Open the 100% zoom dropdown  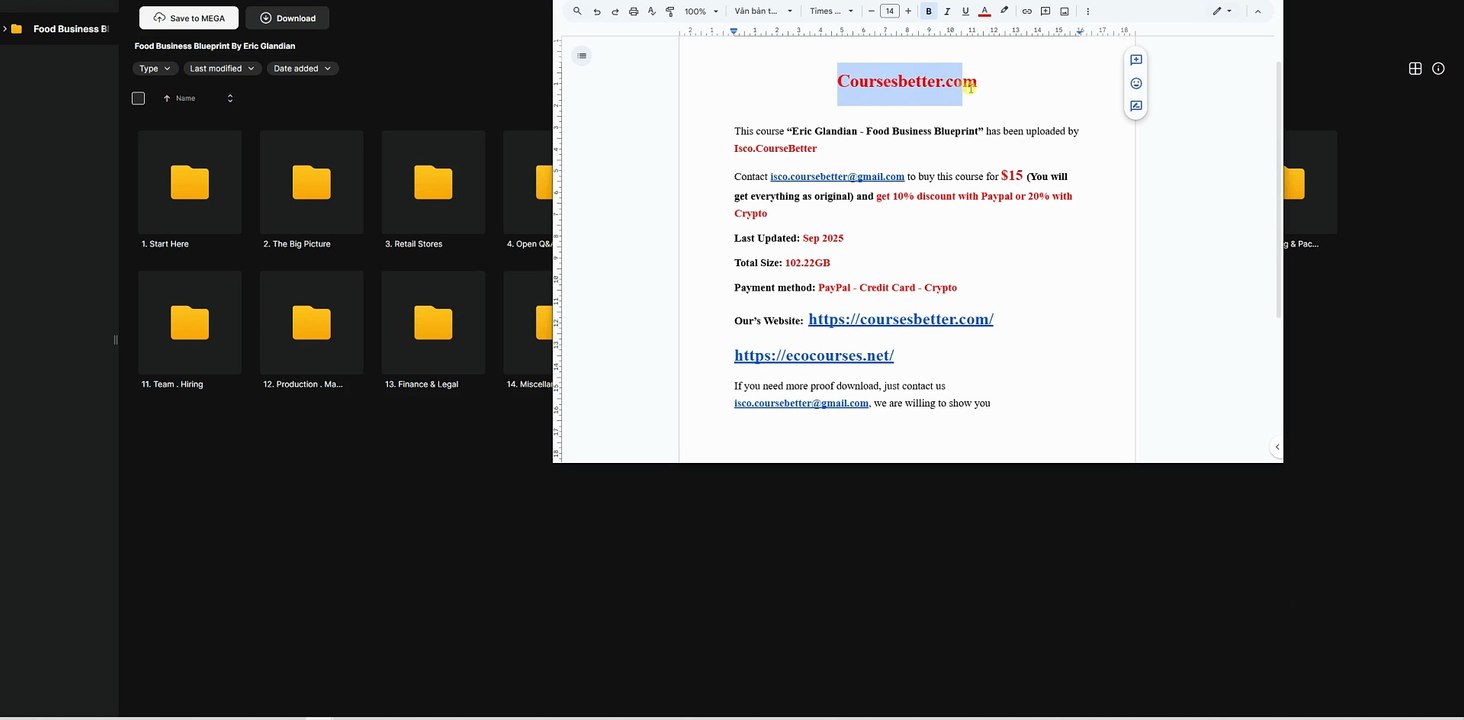701,11
